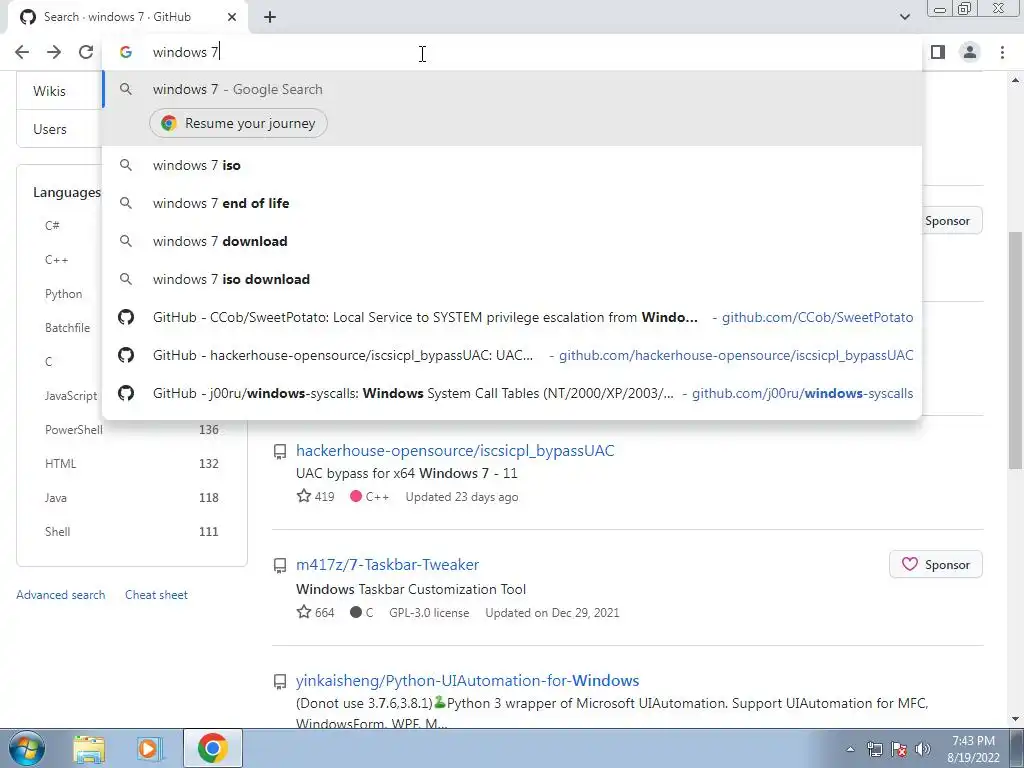Open the Windows Start button

[x=26, y=748]
